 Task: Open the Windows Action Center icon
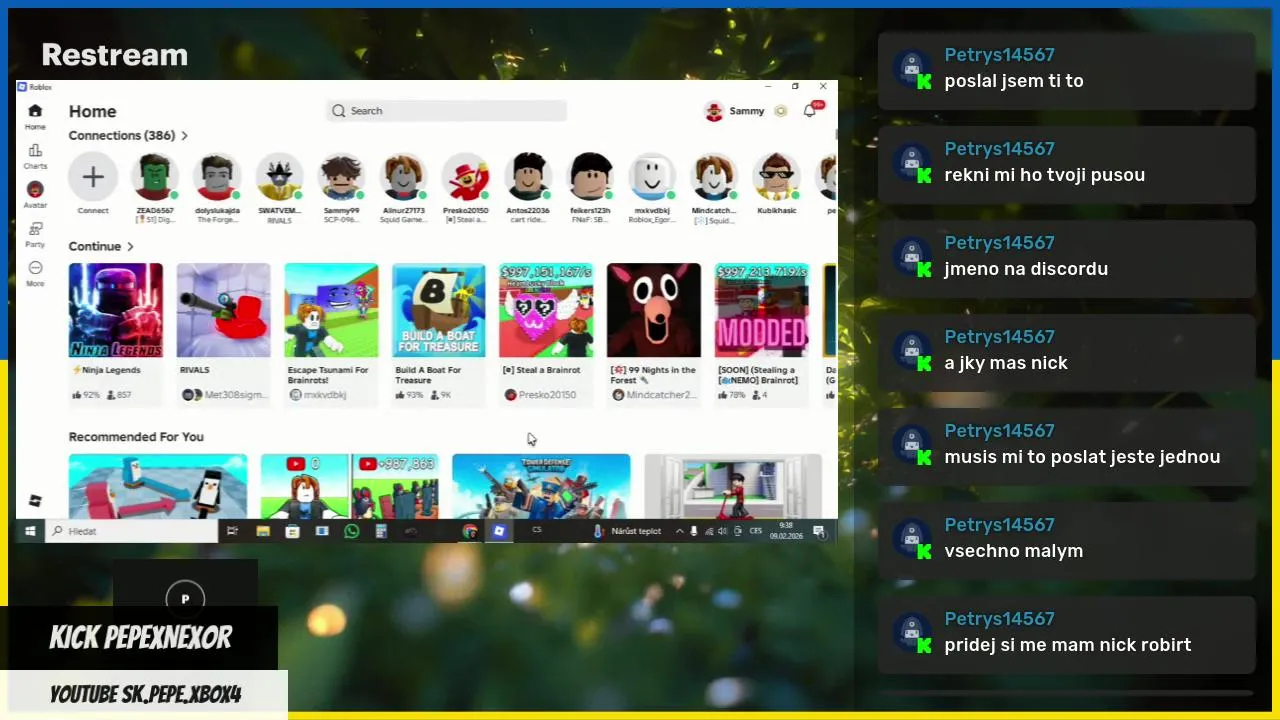(818, 531)
